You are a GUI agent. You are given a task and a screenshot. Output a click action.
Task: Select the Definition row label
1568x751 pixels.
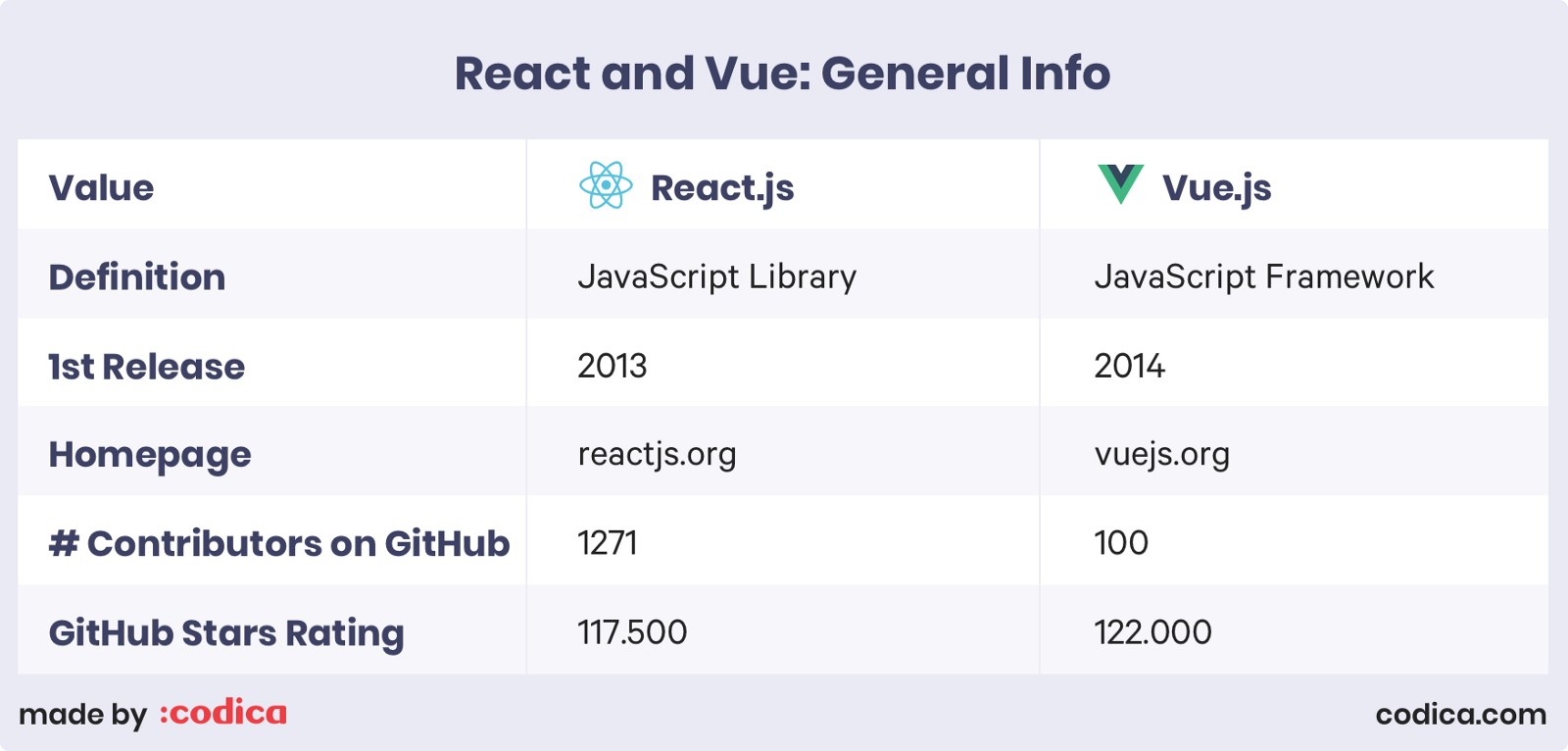click(137, 276)
